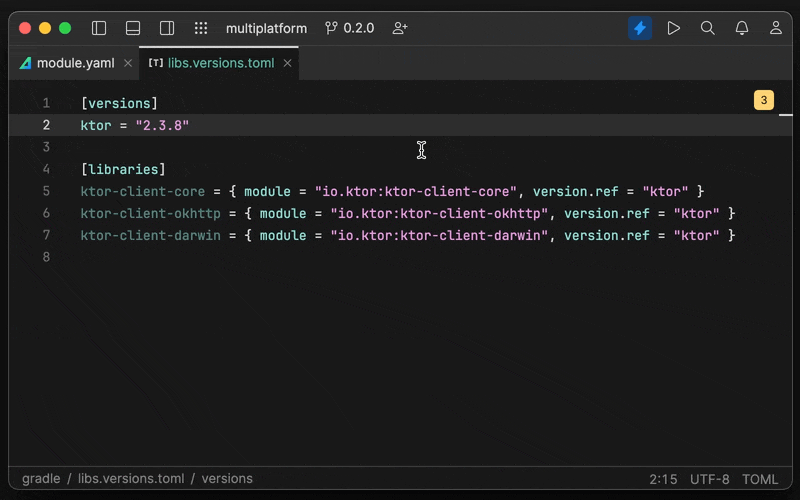Viewport: 800px width, 500px height.
Task: Toggle the right tool window sidebar
Action: (167, 28)
